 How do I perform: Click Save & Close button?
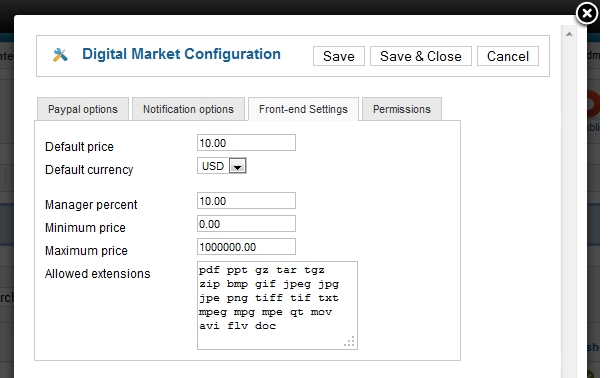tap(421, 56)
